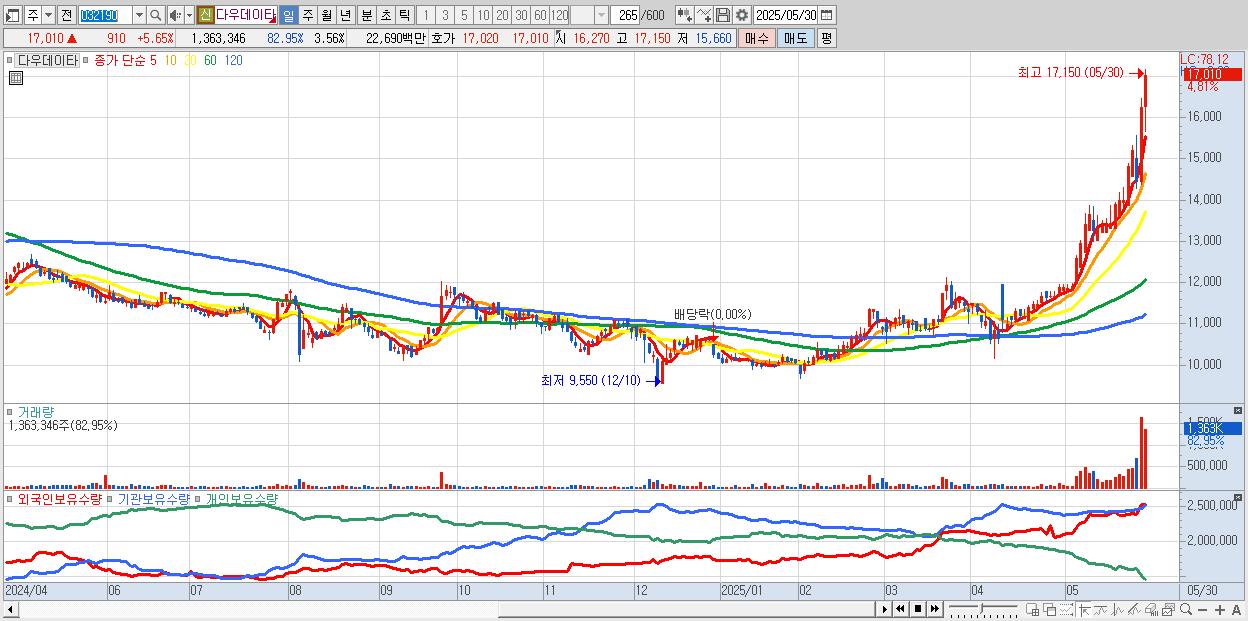Adjust the bottom playback speed slider
1248x621 pixels.
point(981,609)
